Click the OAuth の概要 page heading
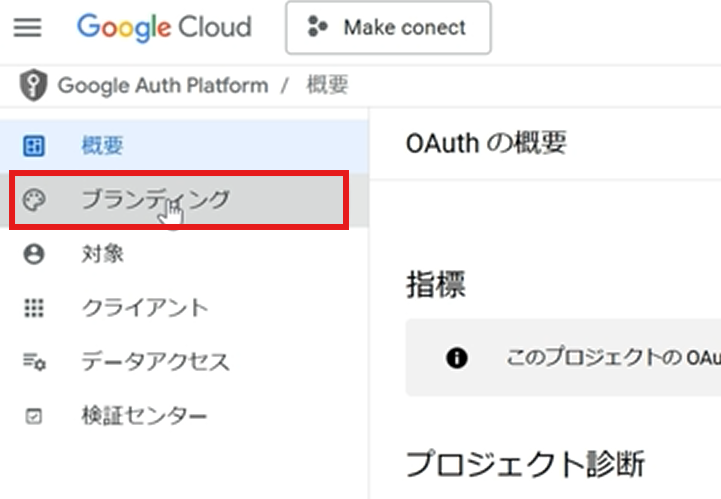 tap(486, 143)
